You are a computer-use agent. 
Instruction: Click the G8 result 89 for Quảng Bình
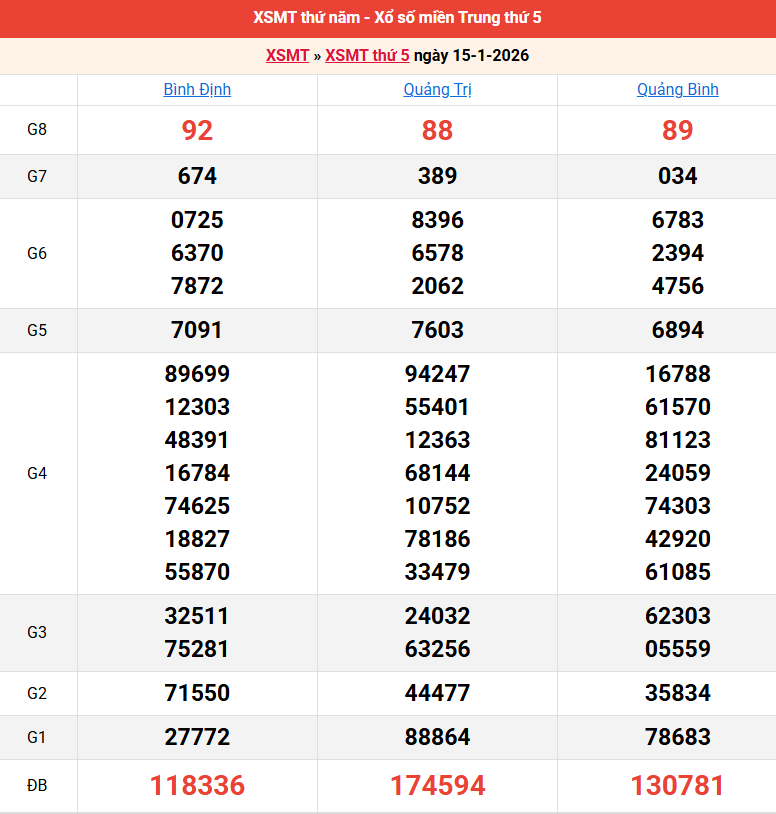coord(677,131)
